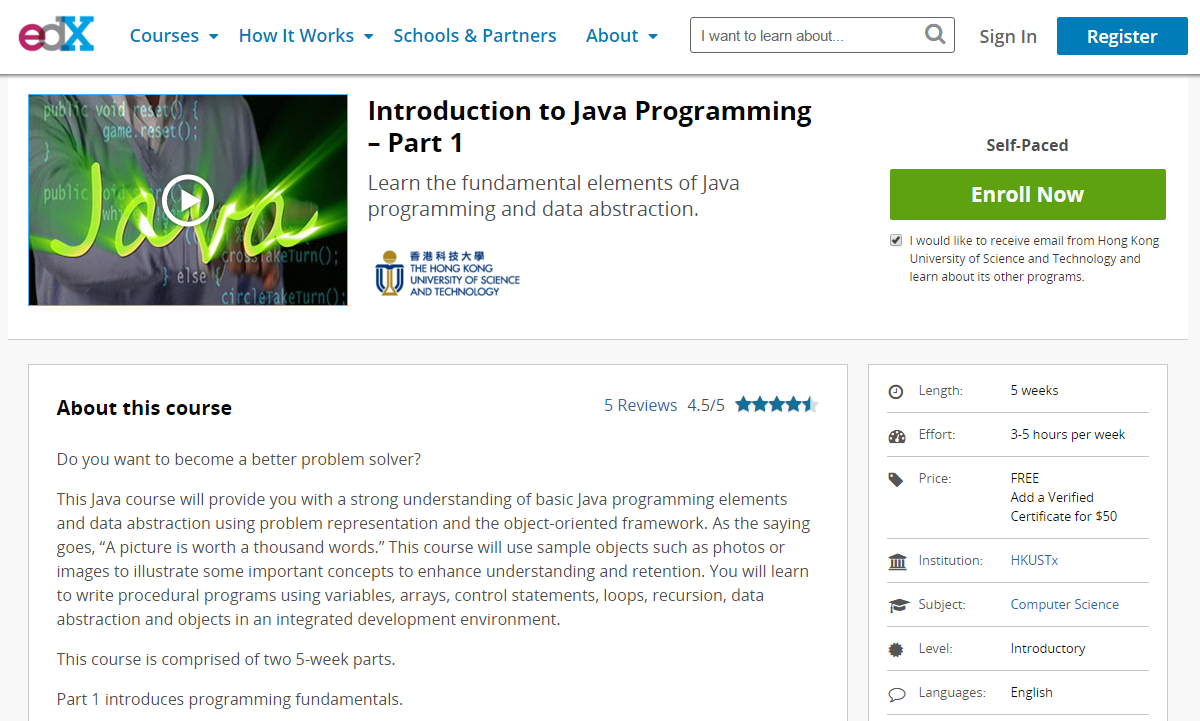Click the 'Add a Verified Certificate for $50' text

coord(1064,507)
